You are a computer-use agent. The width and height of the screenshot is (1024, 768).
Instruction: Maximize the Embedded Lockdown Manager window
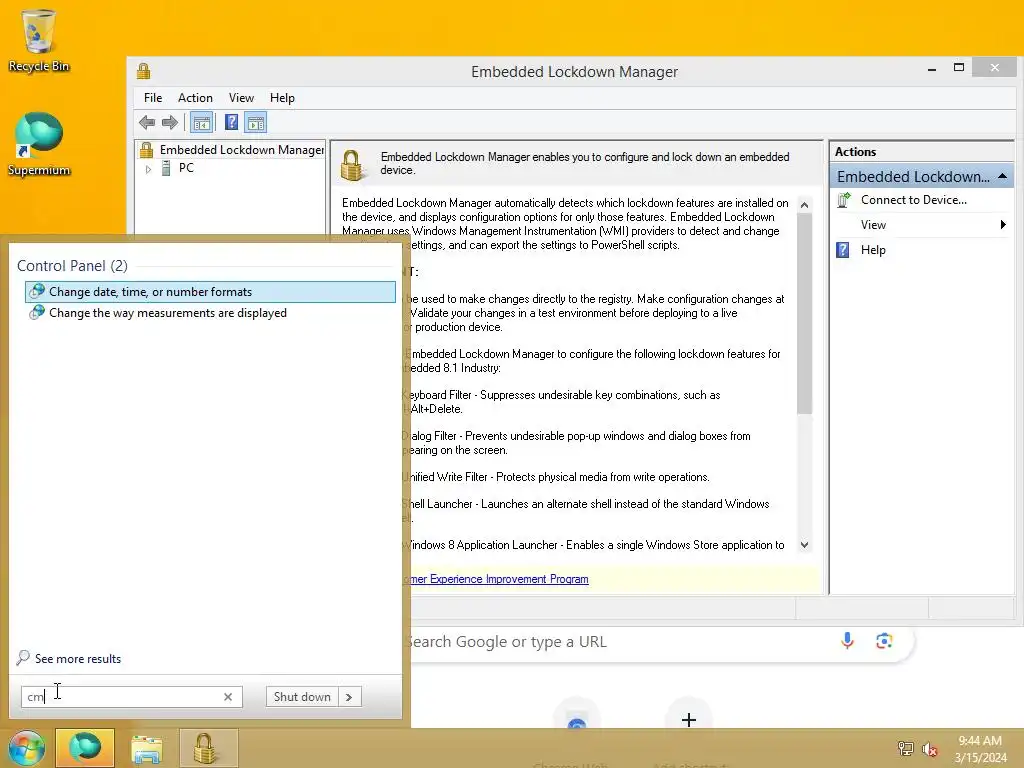click(x=959, y=68)
